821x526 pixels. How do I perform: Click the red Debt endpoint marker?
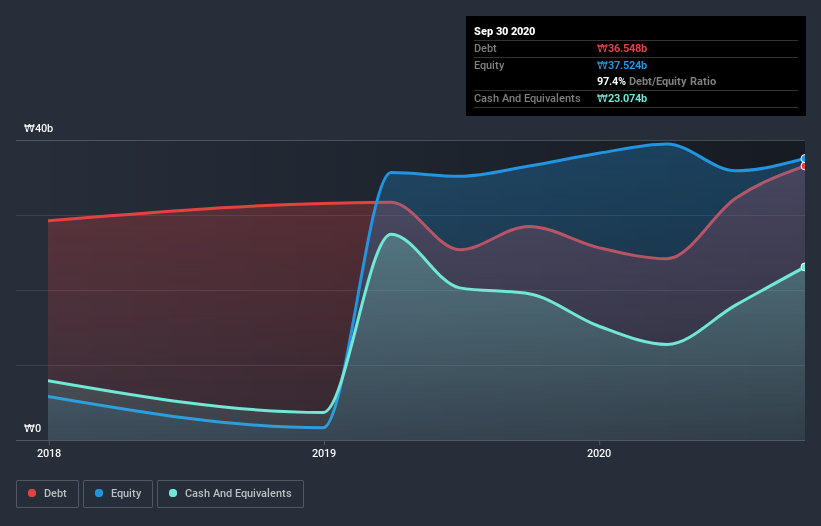click(x=804, y=166)
